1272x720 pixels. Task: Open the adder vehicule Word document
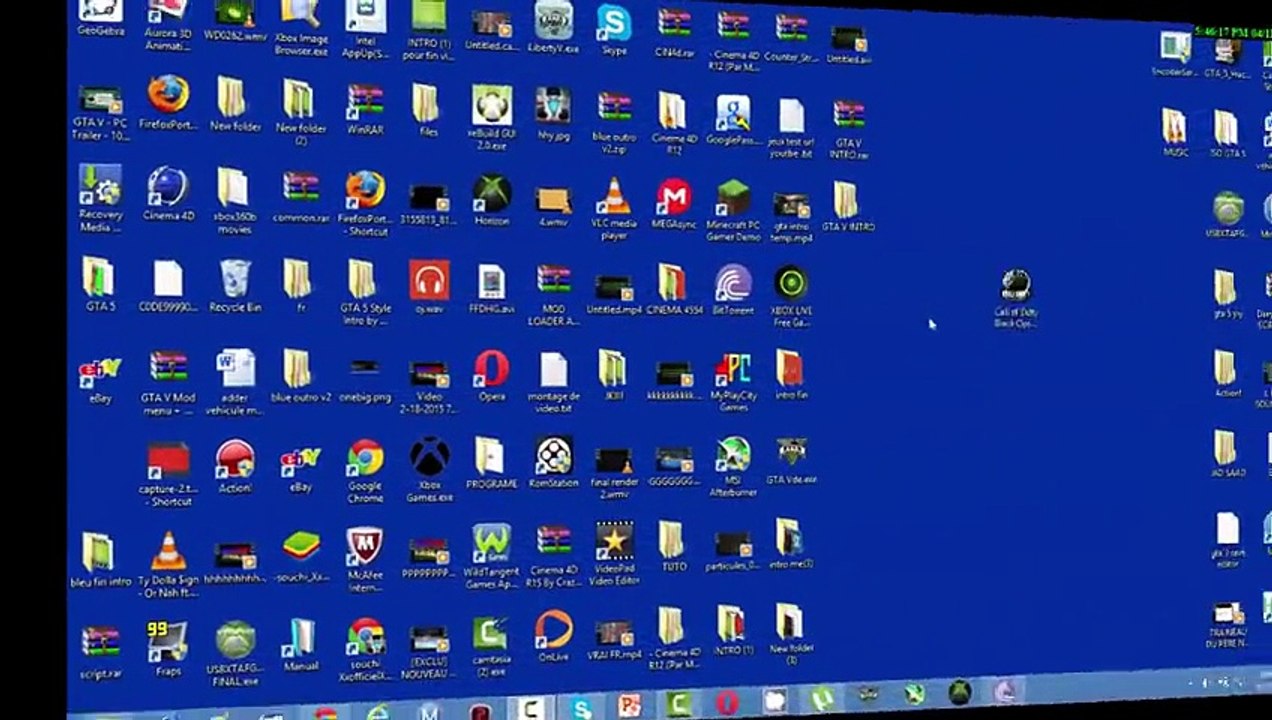(235, 383)
